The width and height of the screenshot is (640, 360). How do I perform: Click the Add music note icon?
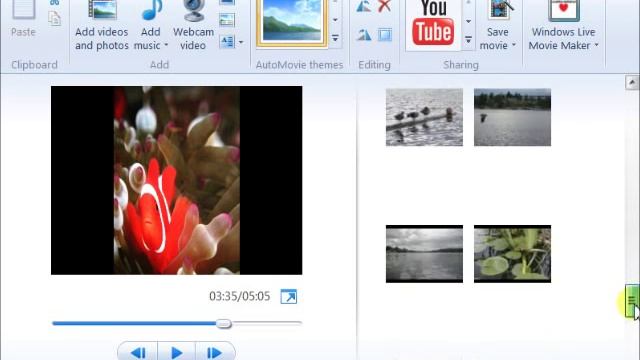[x=151, y=10]
